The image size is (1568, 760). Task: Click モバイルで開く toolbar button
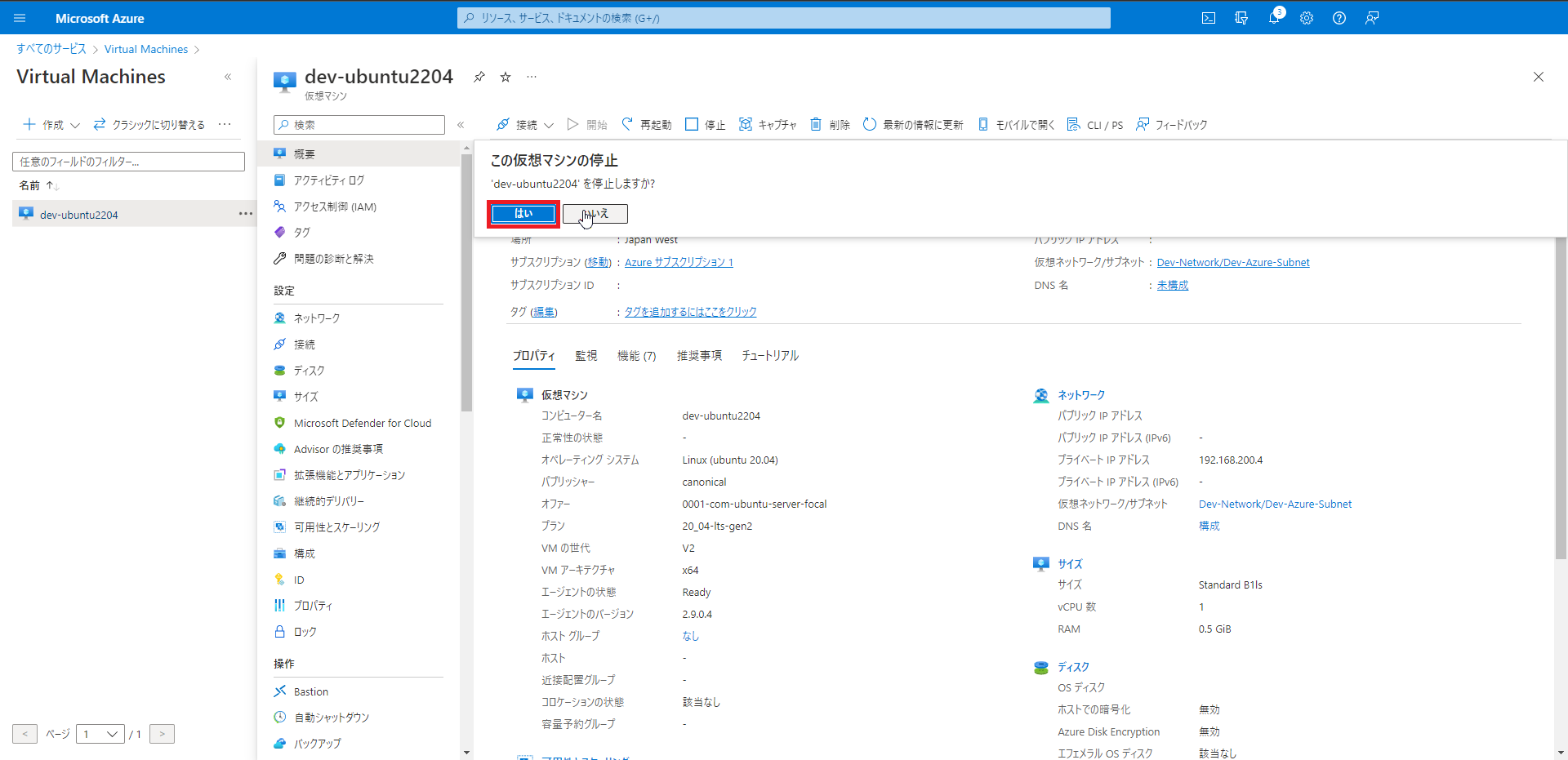(x=1016, y=124)
